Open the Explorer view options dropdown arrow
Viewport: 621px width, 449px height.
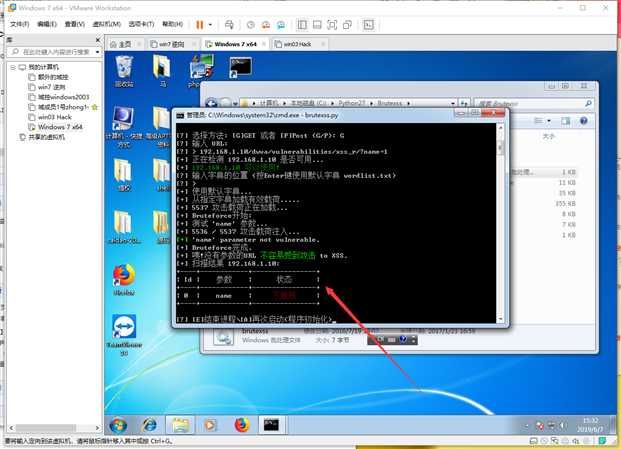pyautogui.click(x=549, y=121)
